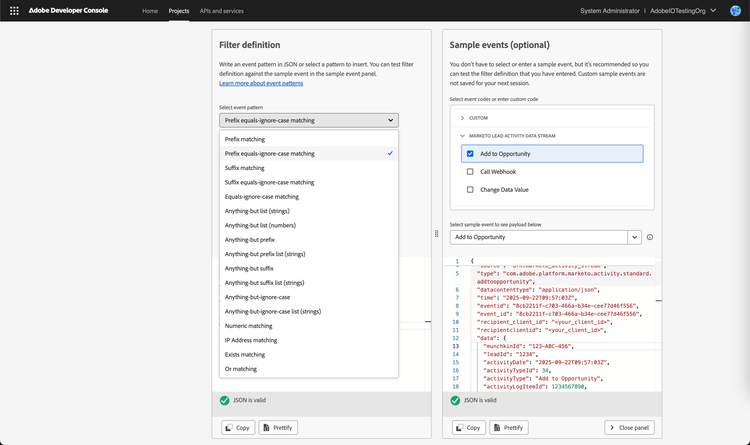Click the Close panel button
Screen dimensions: 750x445
point(629,427)
